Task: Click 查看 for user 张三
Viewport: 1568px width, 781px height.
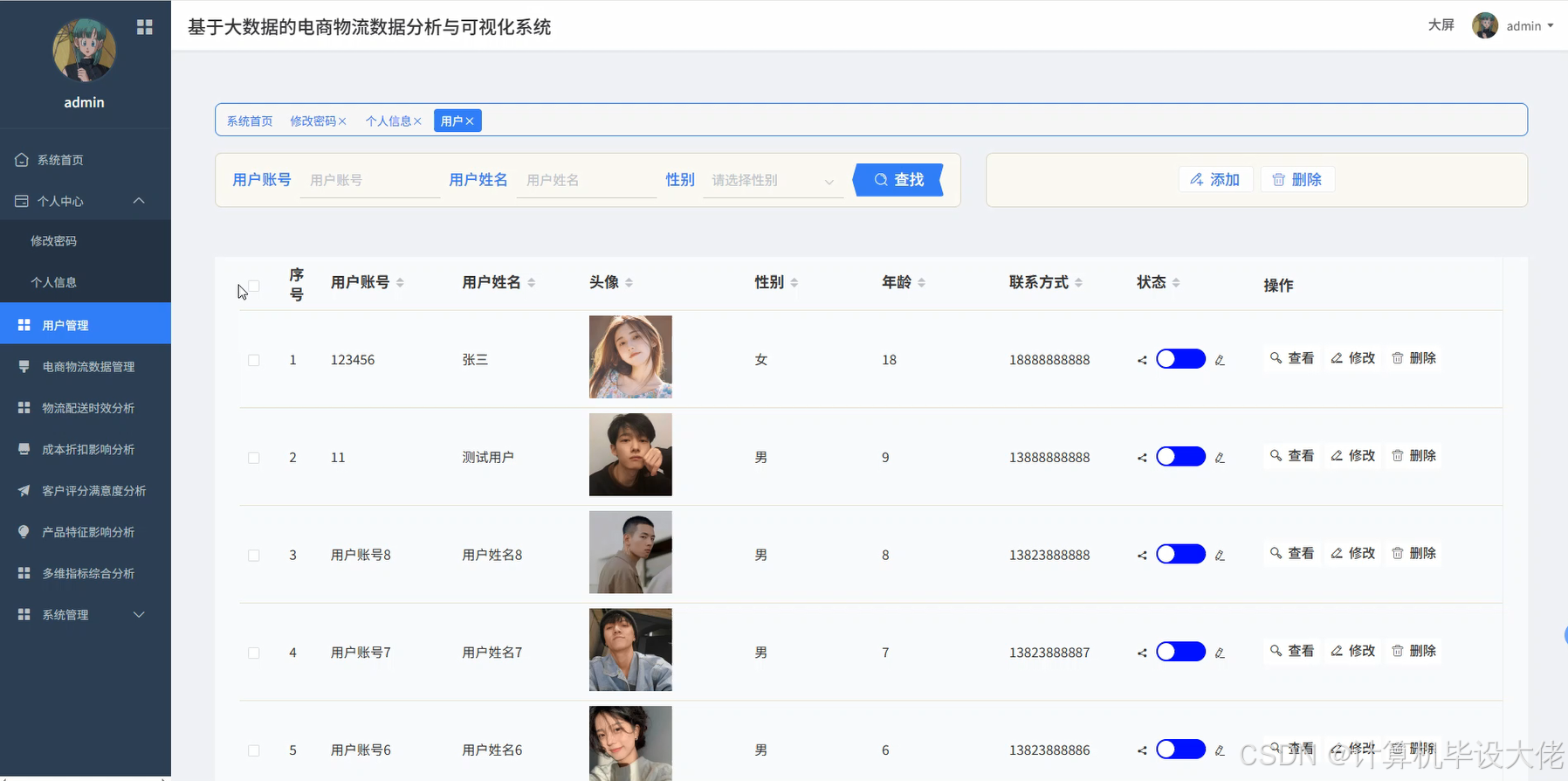Action: pyautogui.click(x=1292, y=358)
